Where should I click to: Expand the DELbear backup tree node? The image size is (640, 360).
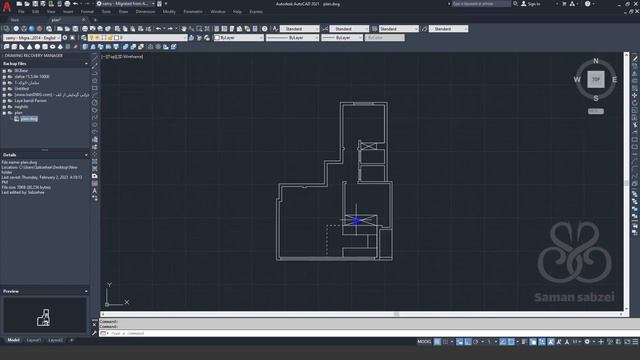[4, 71]
